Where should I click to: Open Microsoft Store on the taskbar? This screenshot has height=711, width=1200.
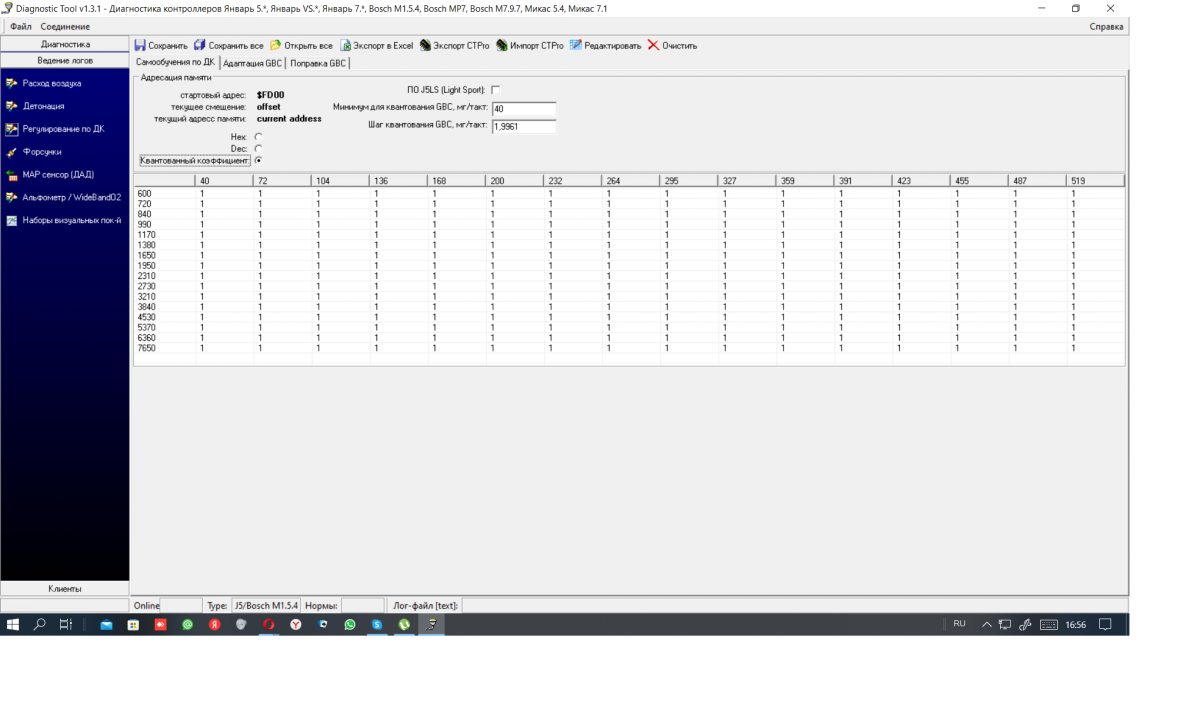(x=133, y=624)
